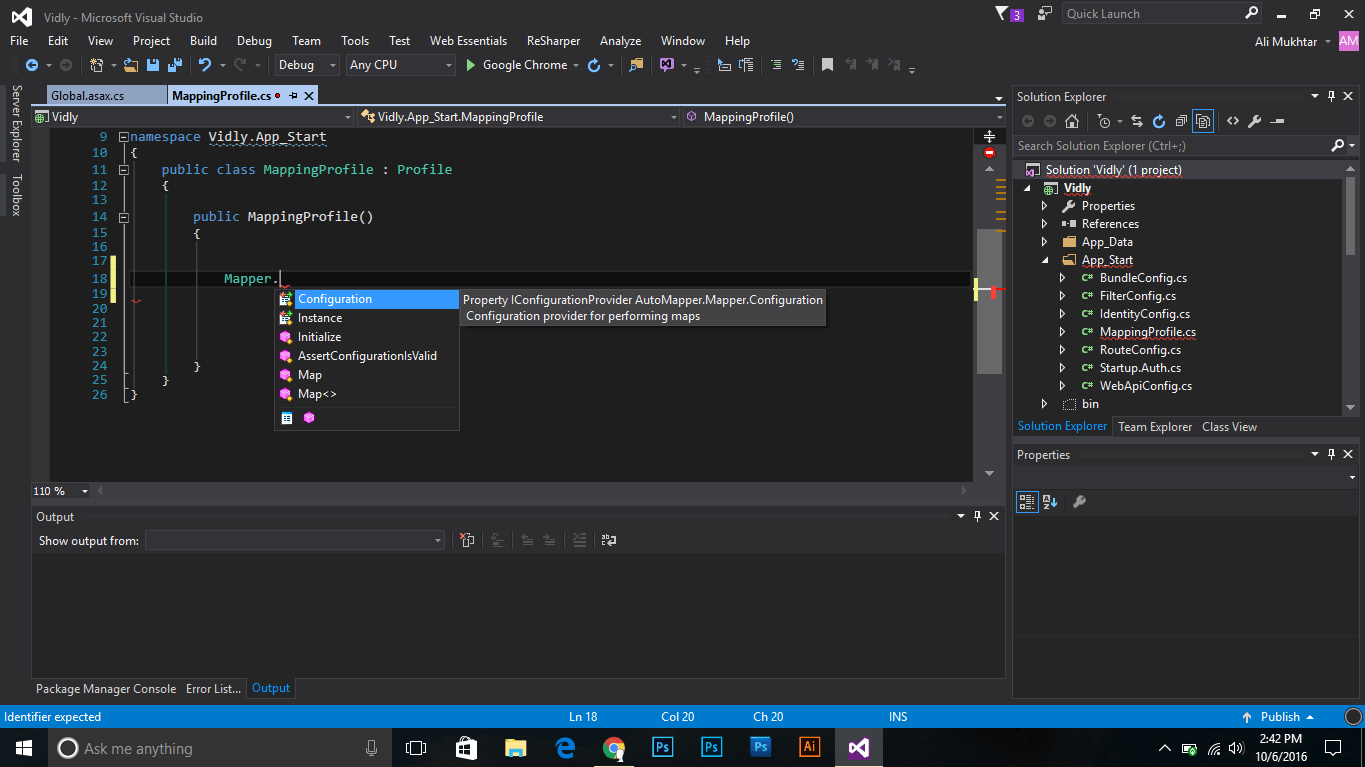1365x767 pixels.
Task: Click the editor vertical scrollbar thumb
Action: [x=989, y=300]
